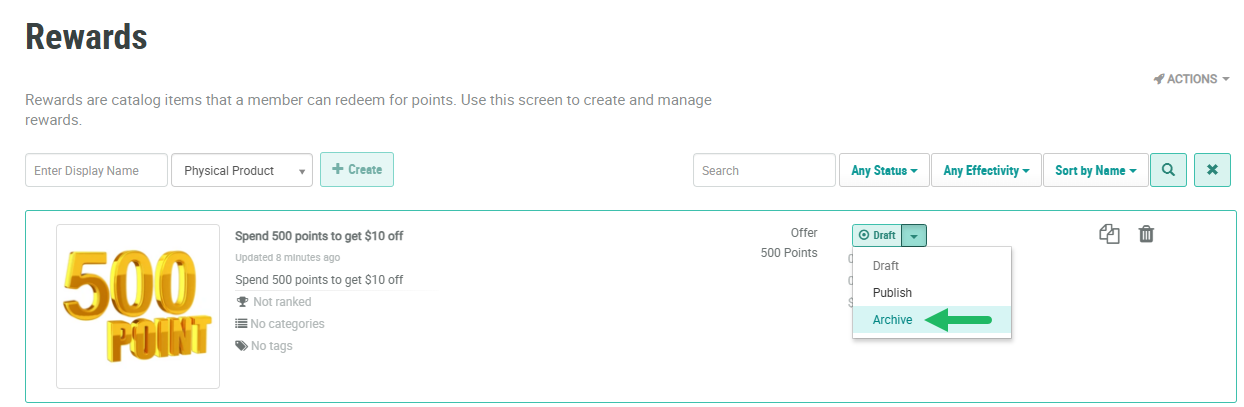The width and height of the screenshot is (1244, 407).
Task: Open the 'Spend 500 points' reward title
Action: (319, 236)
